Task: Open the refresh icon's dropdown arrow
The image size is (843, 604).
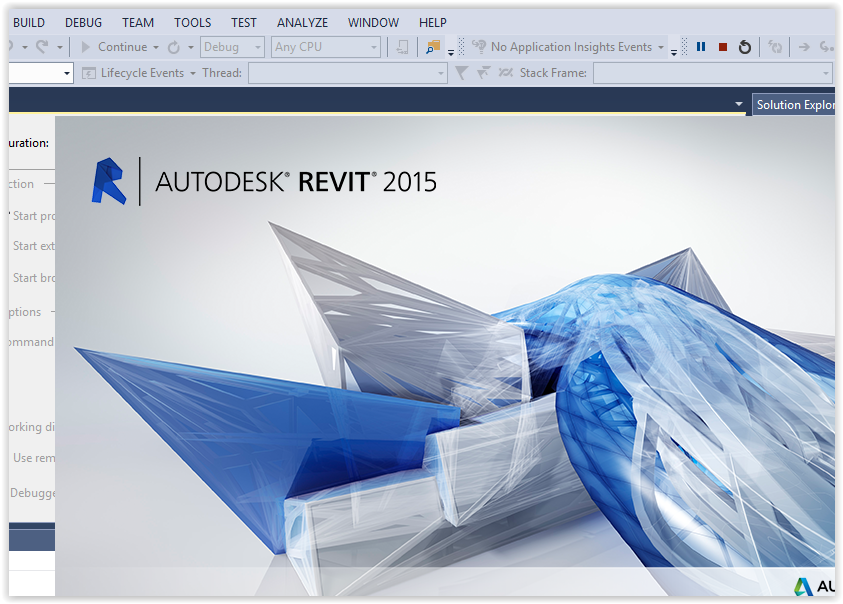Action: [x=190, y=47]
